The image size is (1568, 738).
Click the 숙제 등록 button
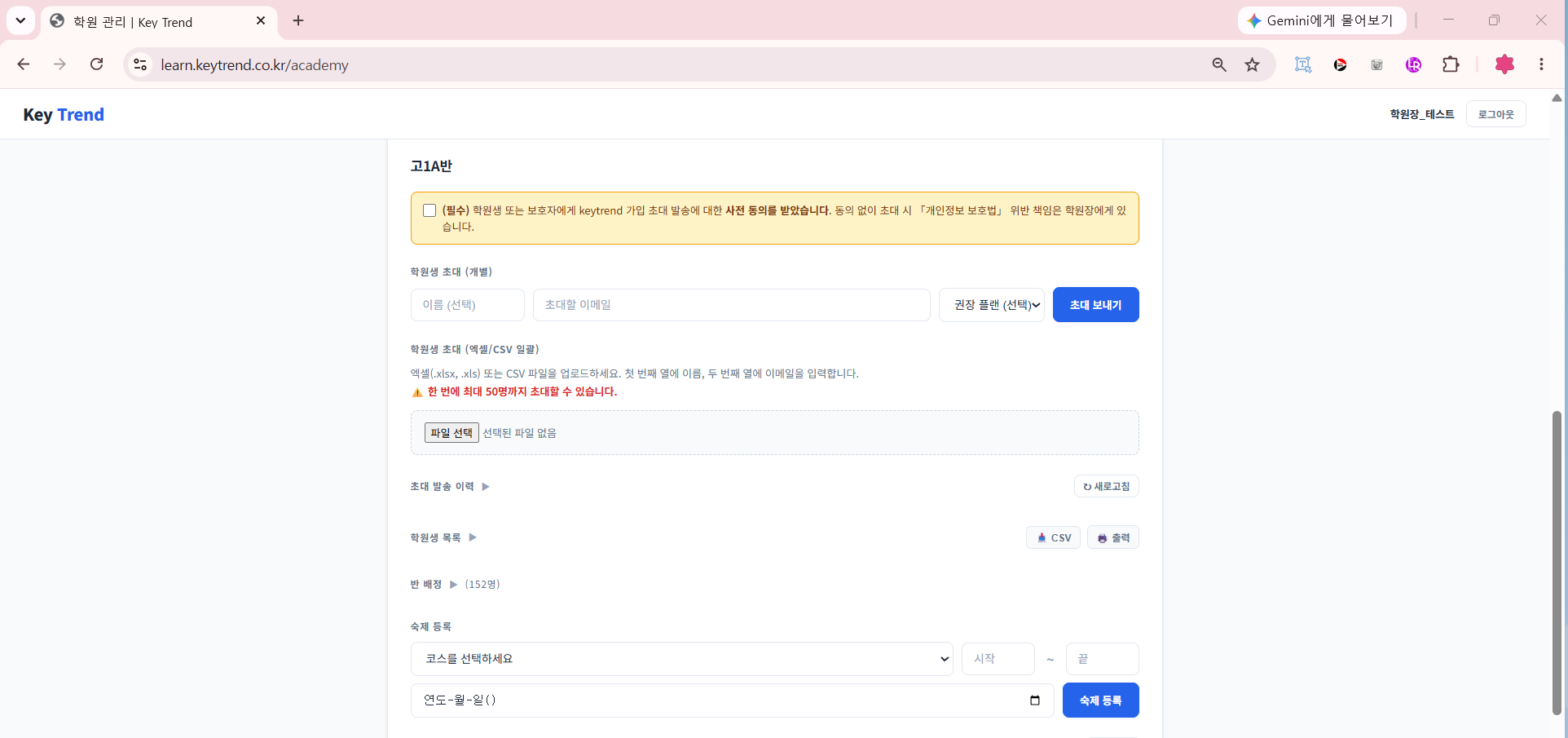tap(1101, 700)
